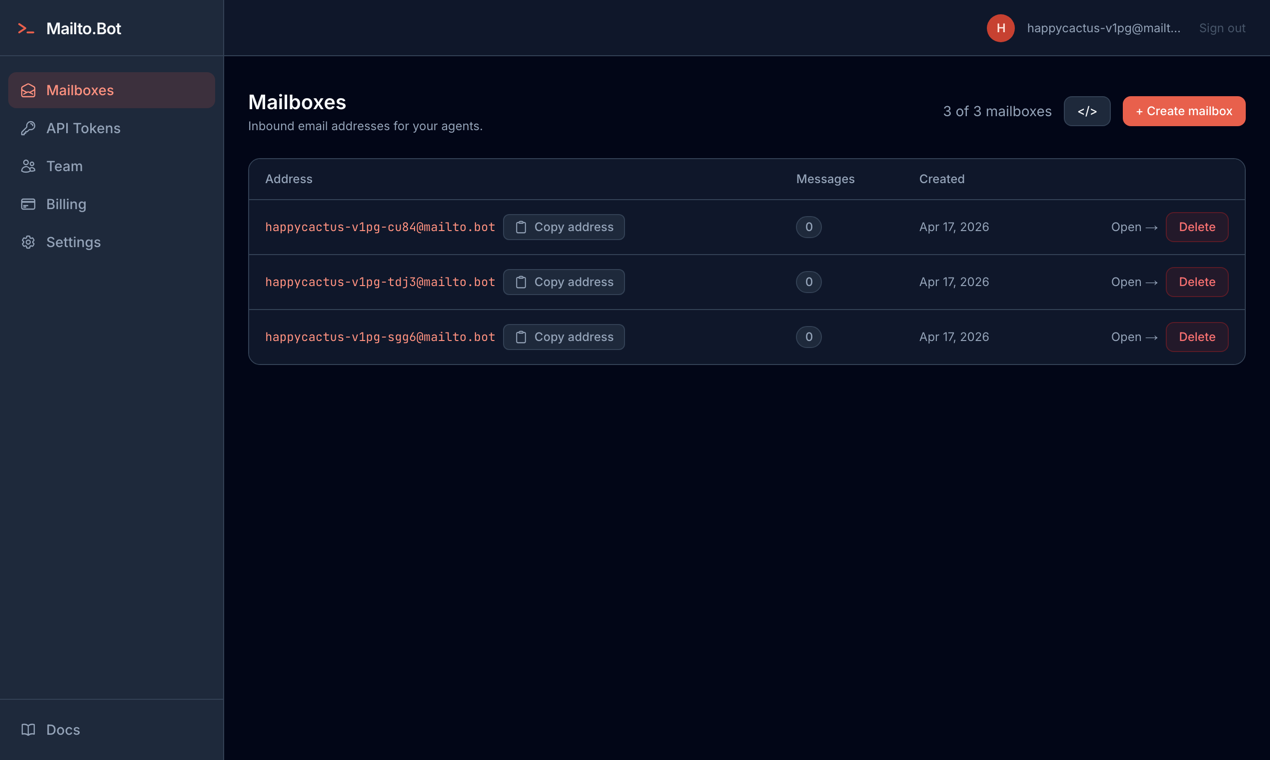The width and height of the screenshot is (1270, 760).
Task: Create a new mailbox
Action: click(1183, 111)
